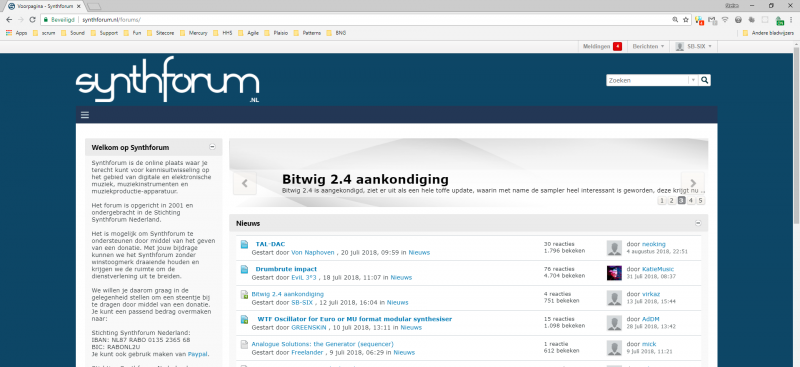This screenshot has width=800, height=367.
Task: Go back with browser back arrow
Action: pos(9,19)
